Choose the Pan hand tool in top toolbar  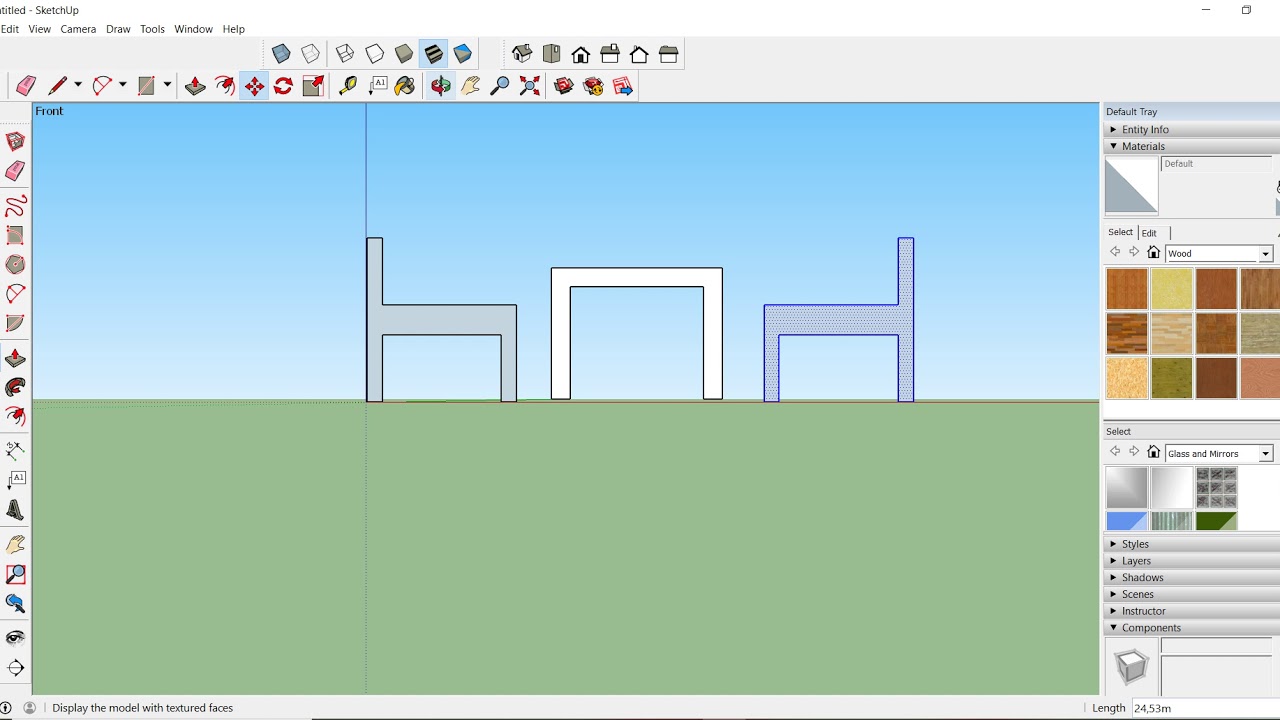click(470, 86)
